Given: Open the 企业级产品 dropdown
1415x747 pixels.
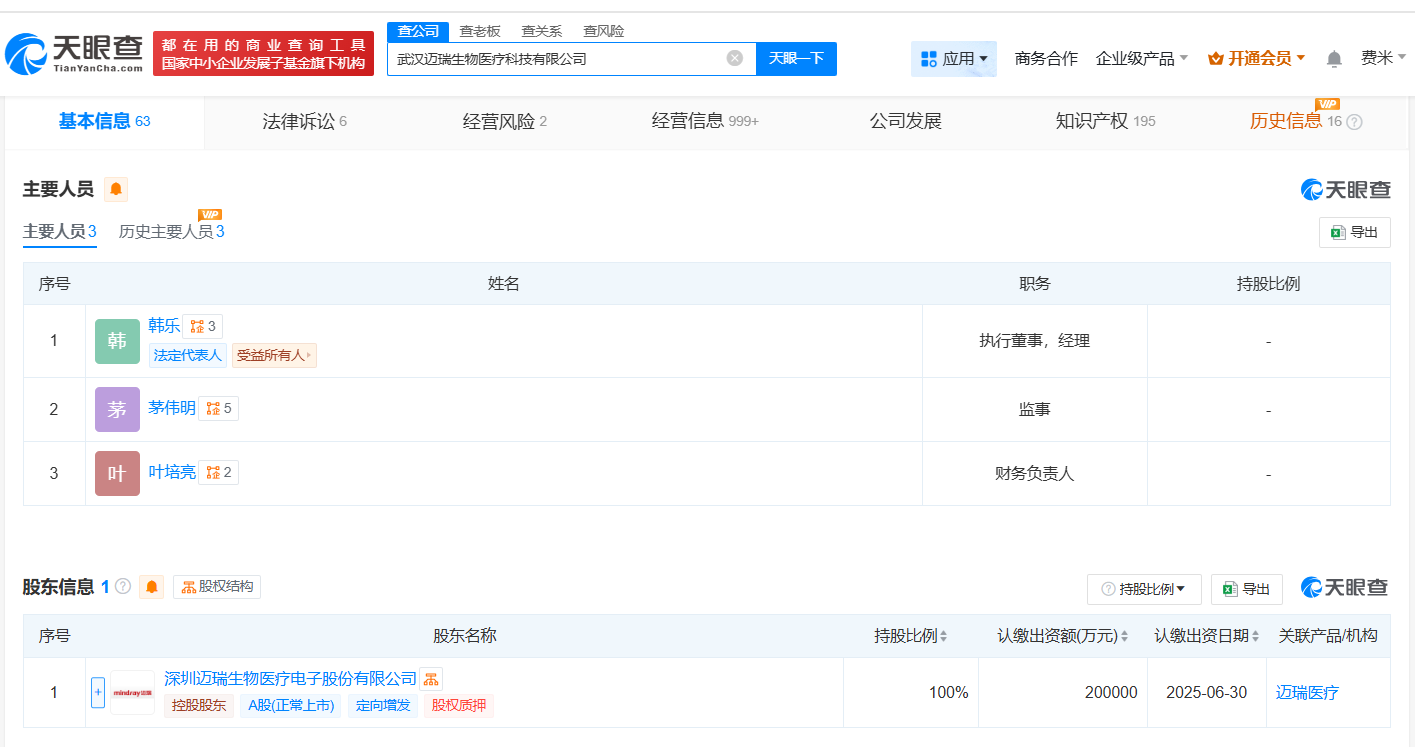Looking at the screenshot, I should click(x=1142, y=58).
